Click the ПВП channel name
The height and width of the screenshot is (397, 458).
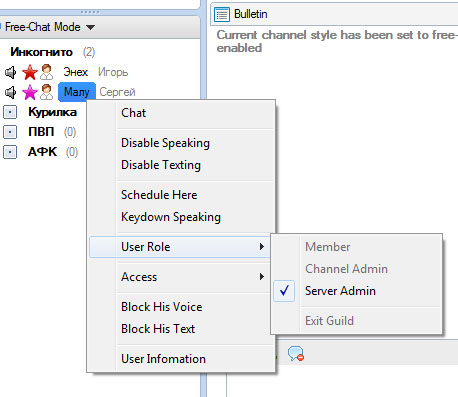pyautogui.click(x=41, y=132)
